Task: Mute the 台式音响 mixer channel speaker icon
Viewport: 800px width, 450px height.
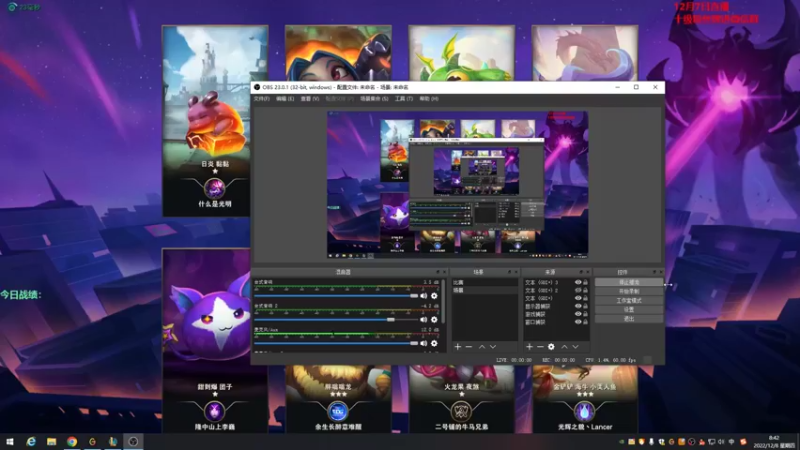Action: coord(423,295)
